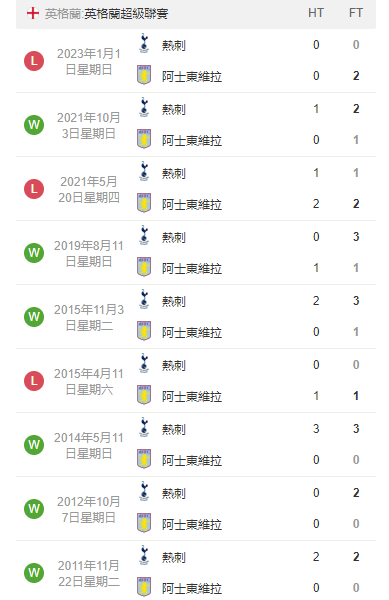
Task: Click full-time score 3 for 2014年5月11日 match
Action: pos(356,429)
